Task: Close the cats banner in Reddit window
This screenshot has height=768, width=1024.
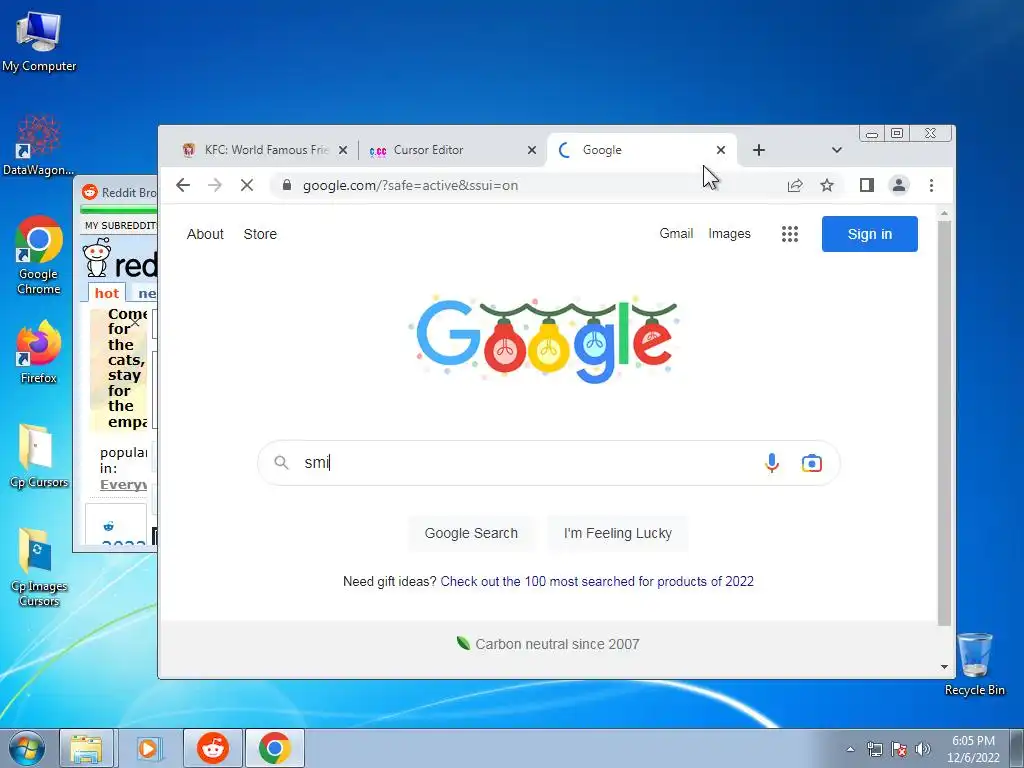Action: (135, 322)
